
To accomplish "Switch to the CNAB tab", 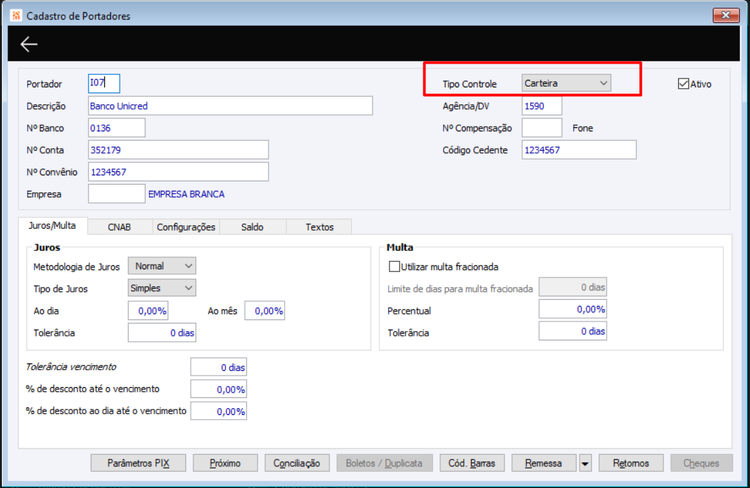I will (119, 227).
